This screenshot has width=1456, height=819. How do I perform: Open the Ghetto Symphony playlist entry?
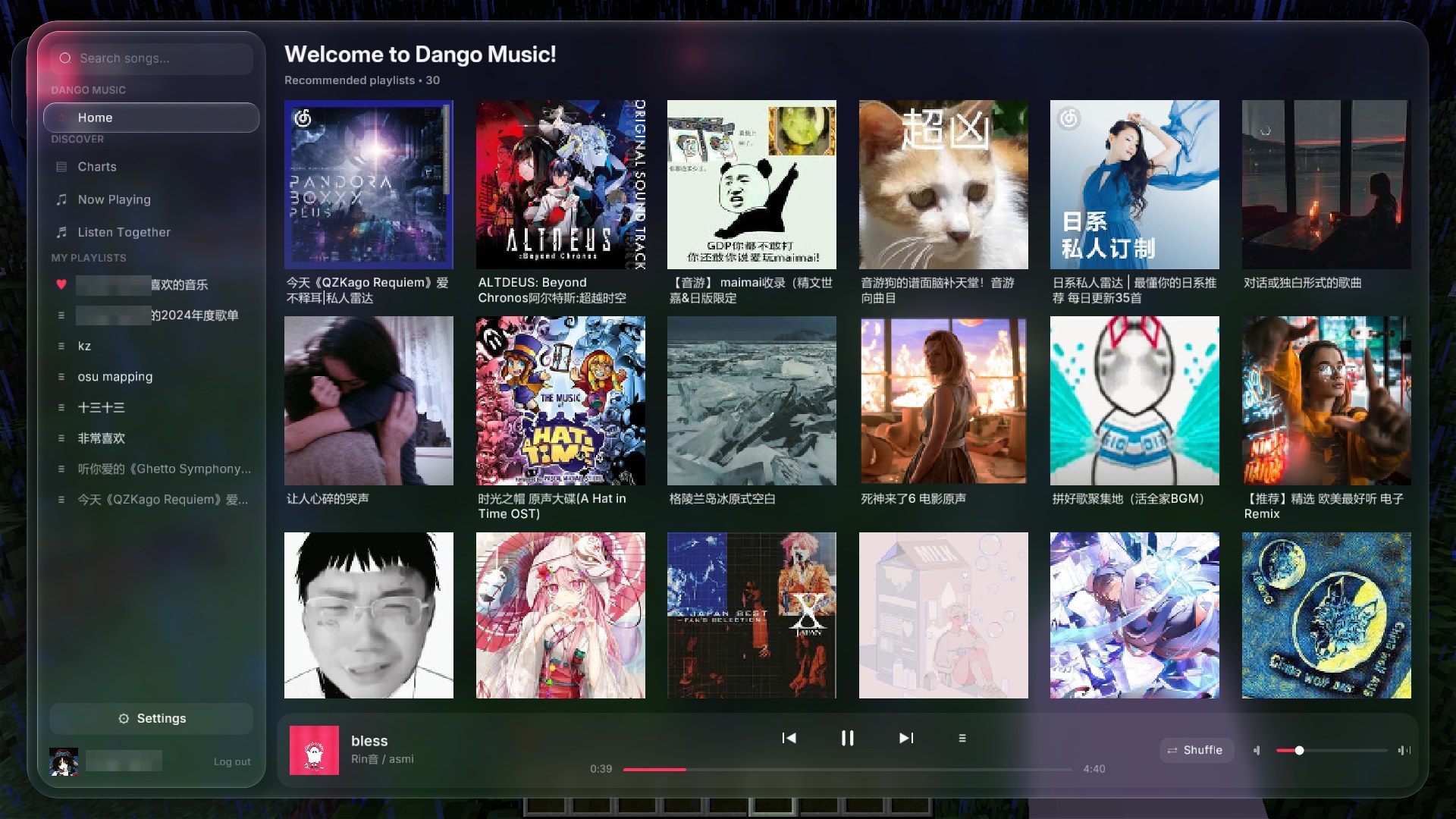[152, 469]
